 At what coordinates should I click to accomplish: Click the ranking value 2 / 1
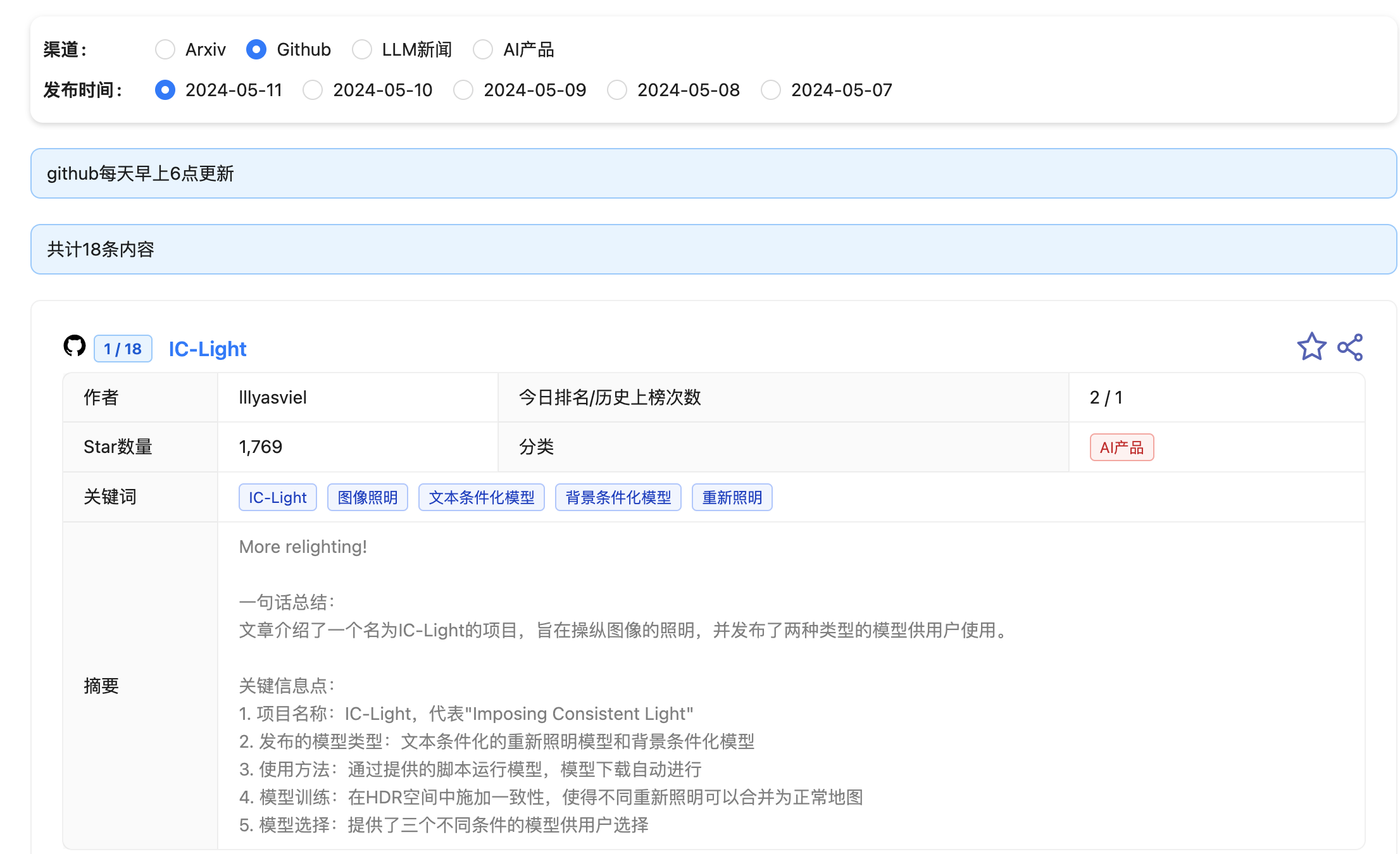pos(1106,397)
